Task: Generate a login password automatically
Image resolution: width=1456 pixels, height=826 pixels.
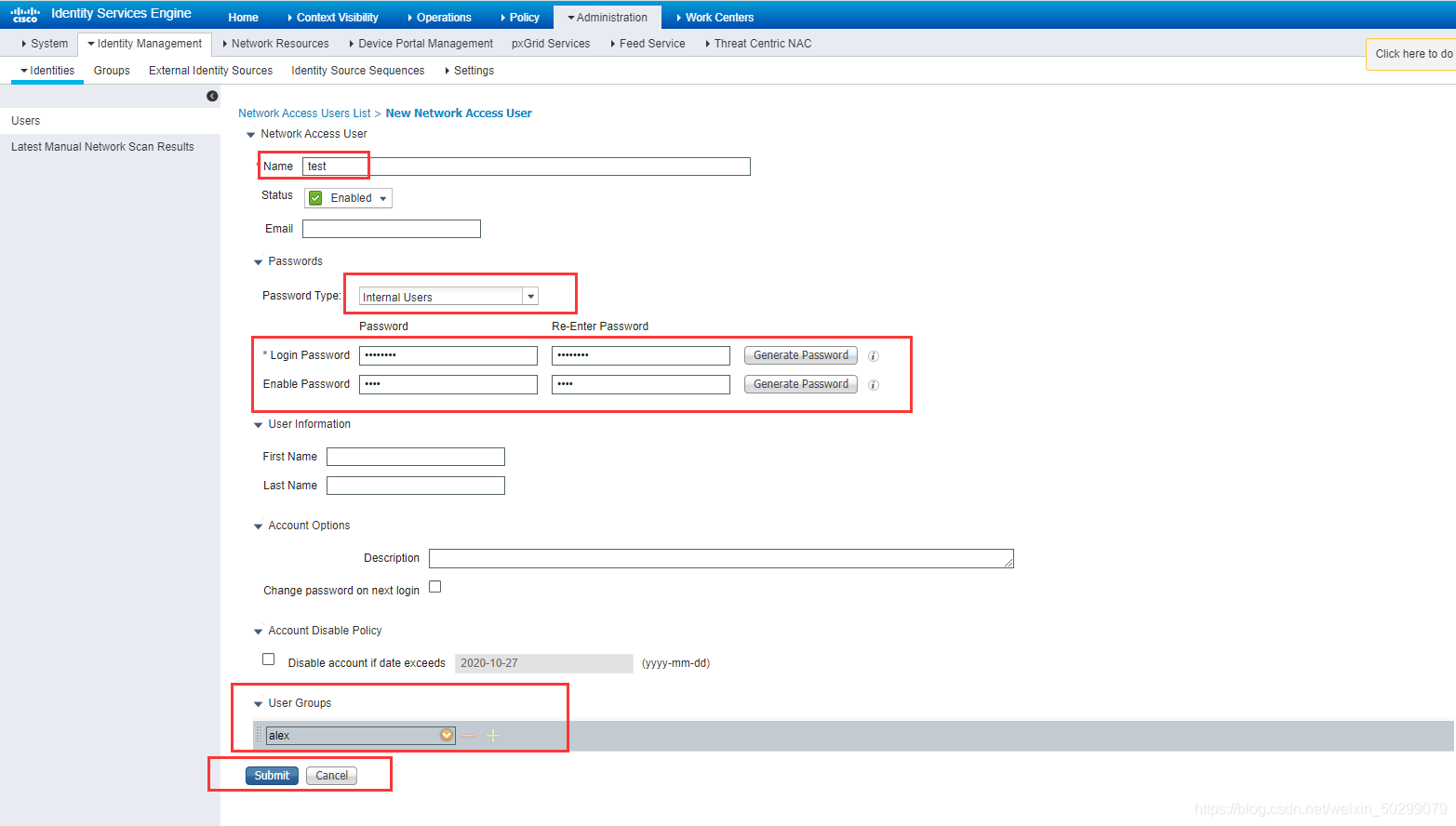Action: pos(799,355)
